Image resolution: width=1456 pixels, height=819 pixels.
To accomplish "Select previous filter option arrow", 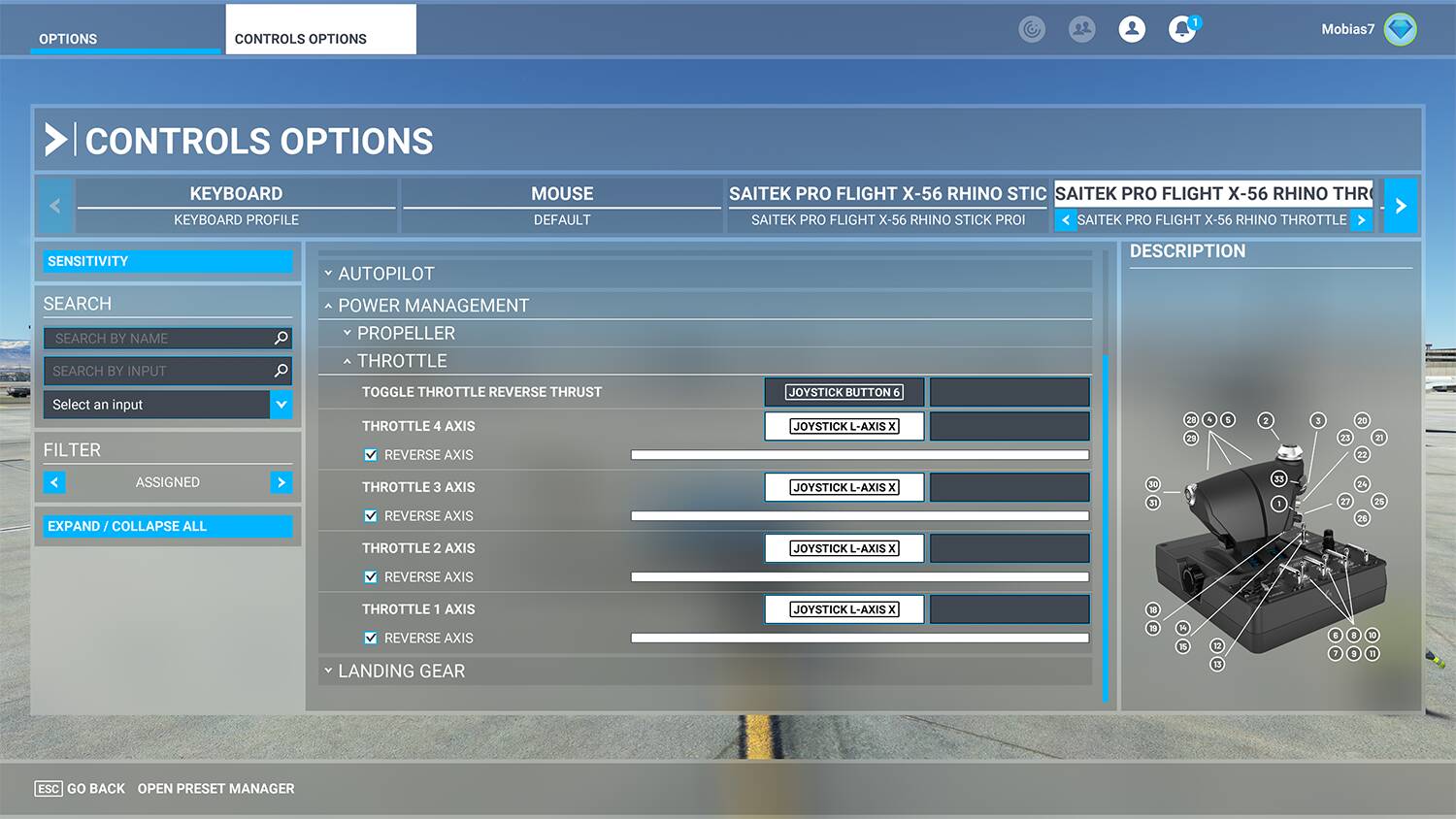I will click(x=54, y=482).
